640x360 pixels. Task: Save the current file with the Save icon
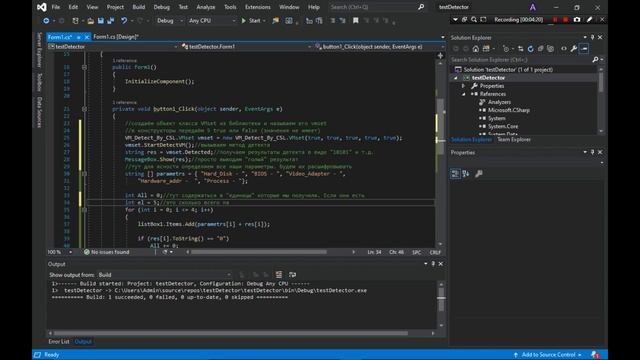tap(100, 20)
